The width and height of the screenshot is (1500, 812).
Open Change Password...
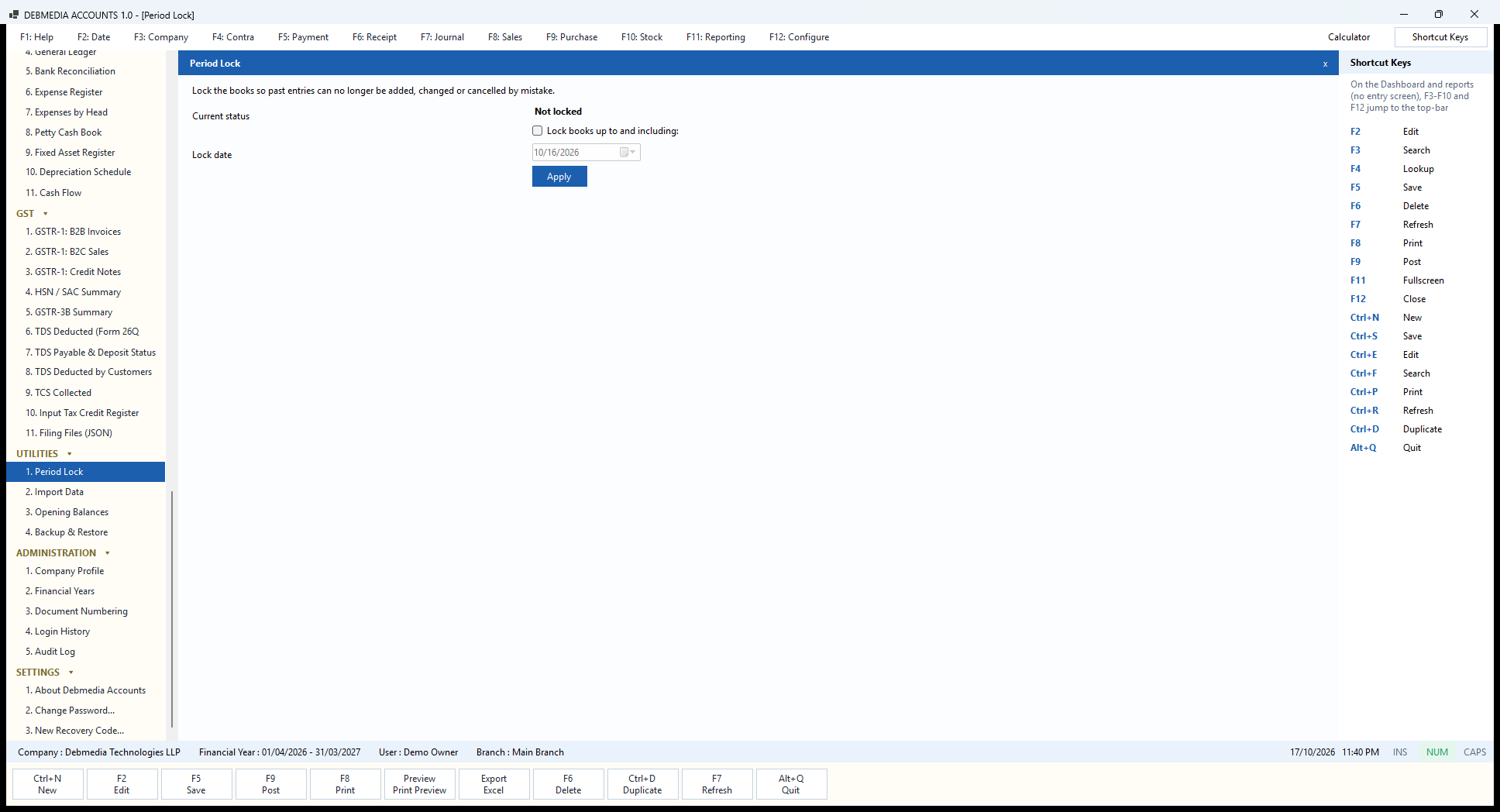(x=85, y=710)
